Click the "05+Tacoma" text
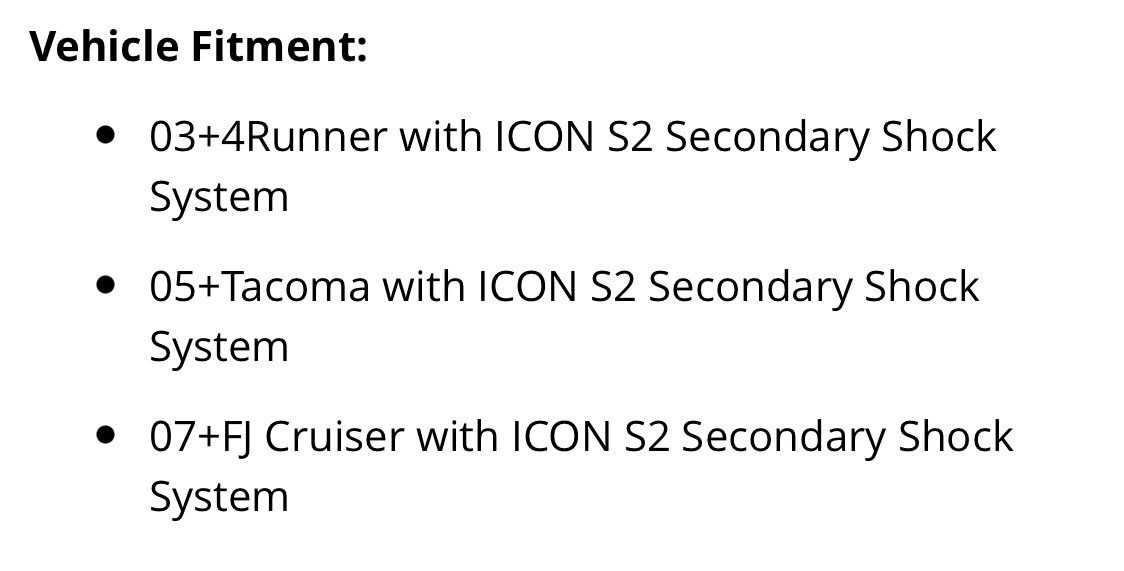Image resolution: width=1124 pixels, height=571 pixels. click(x=259, y=286)
